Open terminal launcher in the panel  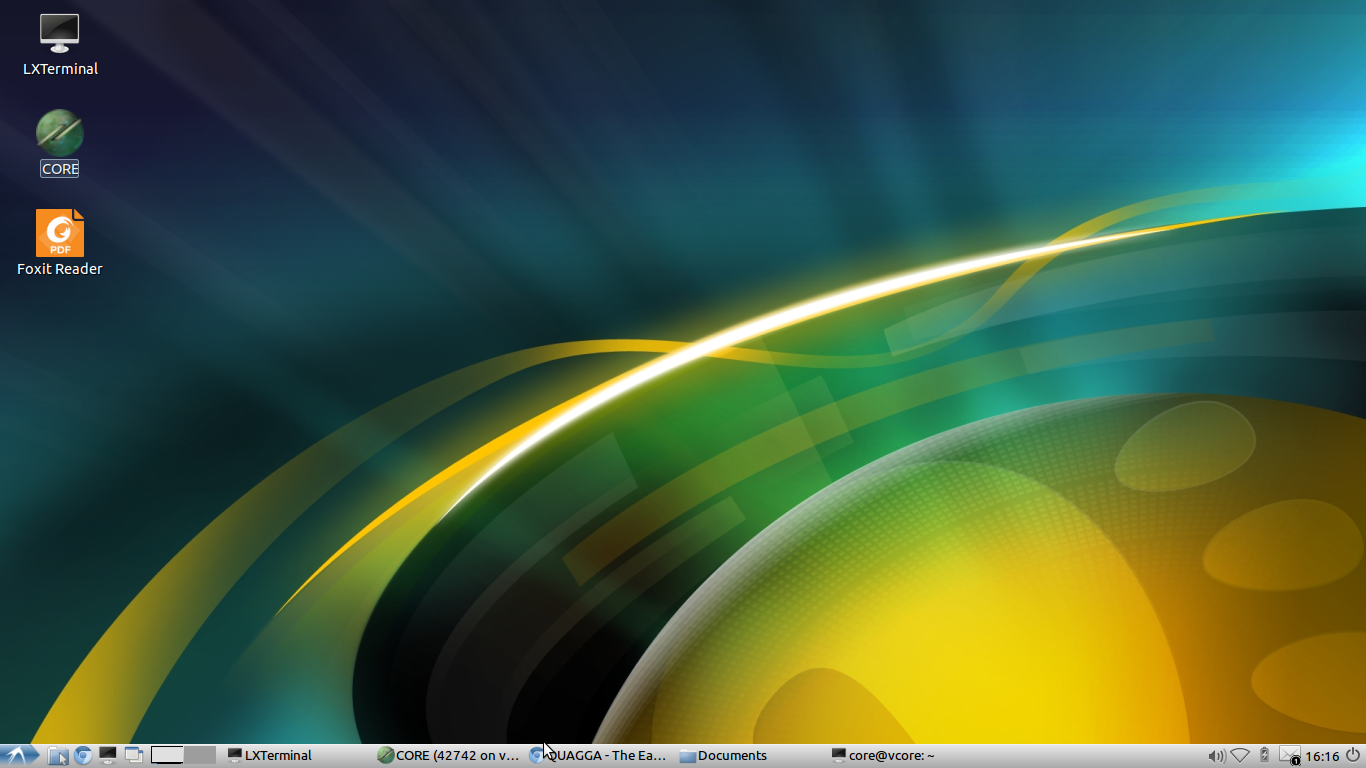tap(108, 756)
